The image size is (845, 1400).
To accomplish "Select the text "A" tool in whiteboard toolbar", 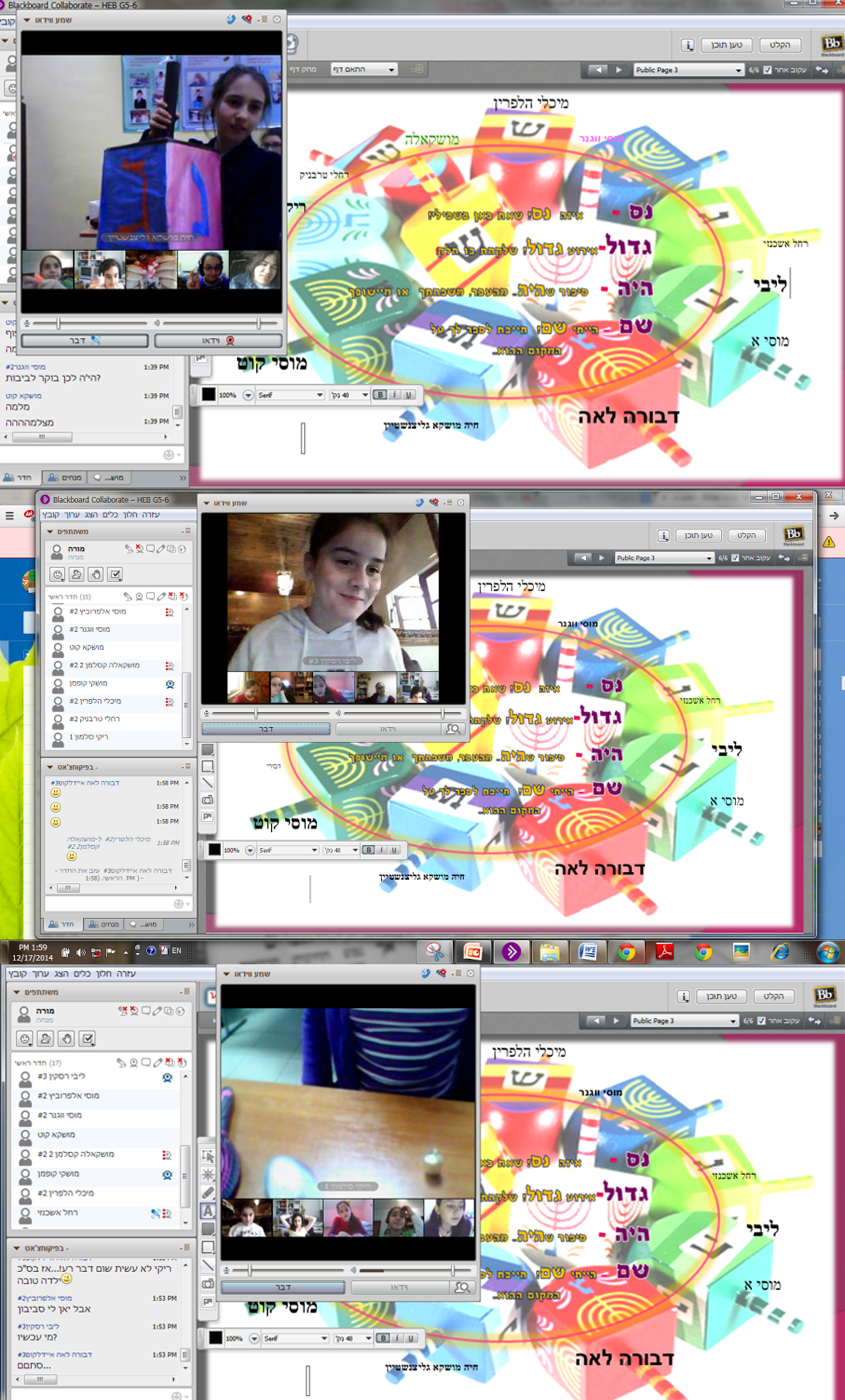I will click(208, 1211).
